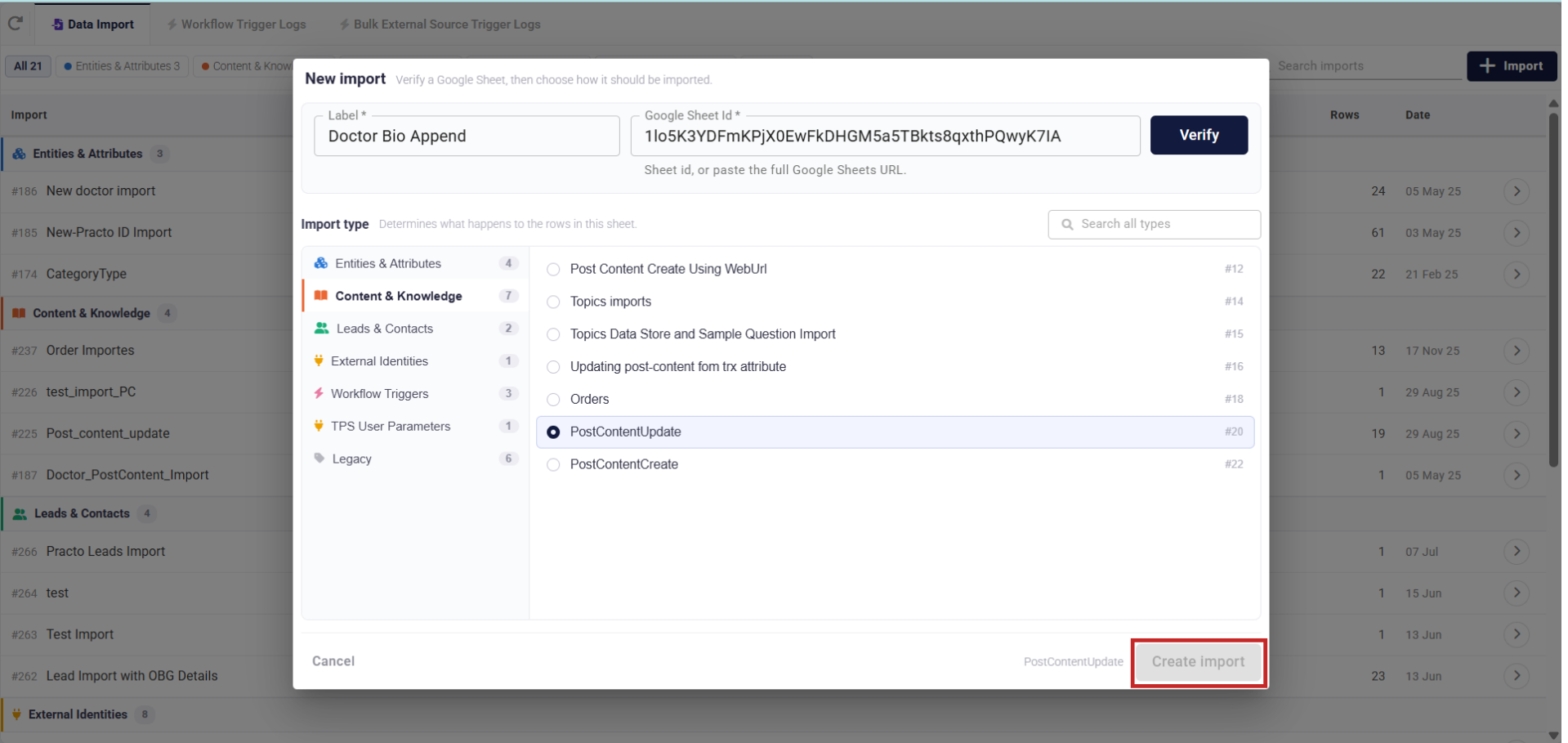Click the Google Sheet Id input field

885,136
